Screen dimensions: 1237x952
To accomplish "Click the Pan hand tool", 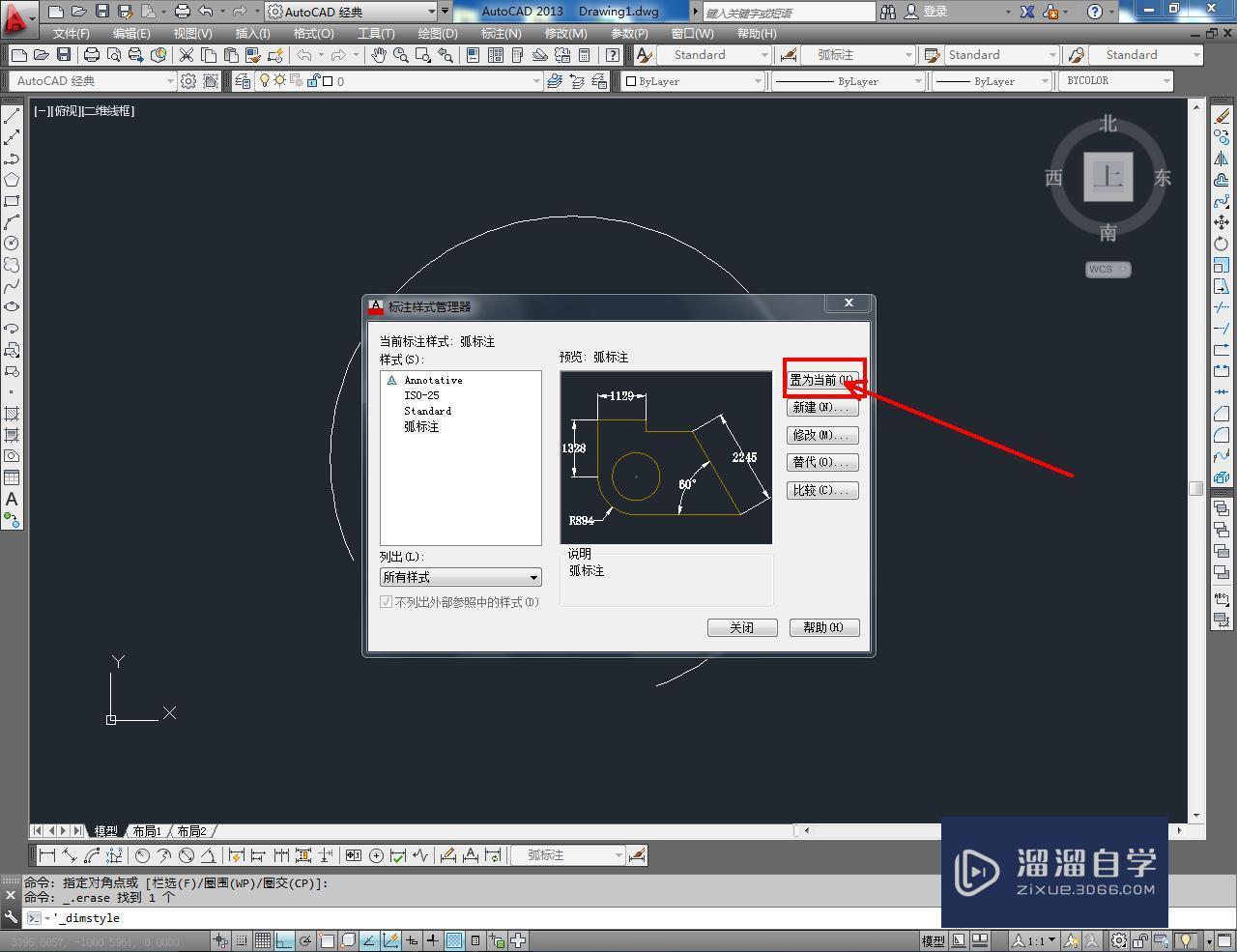I will 379,55.
